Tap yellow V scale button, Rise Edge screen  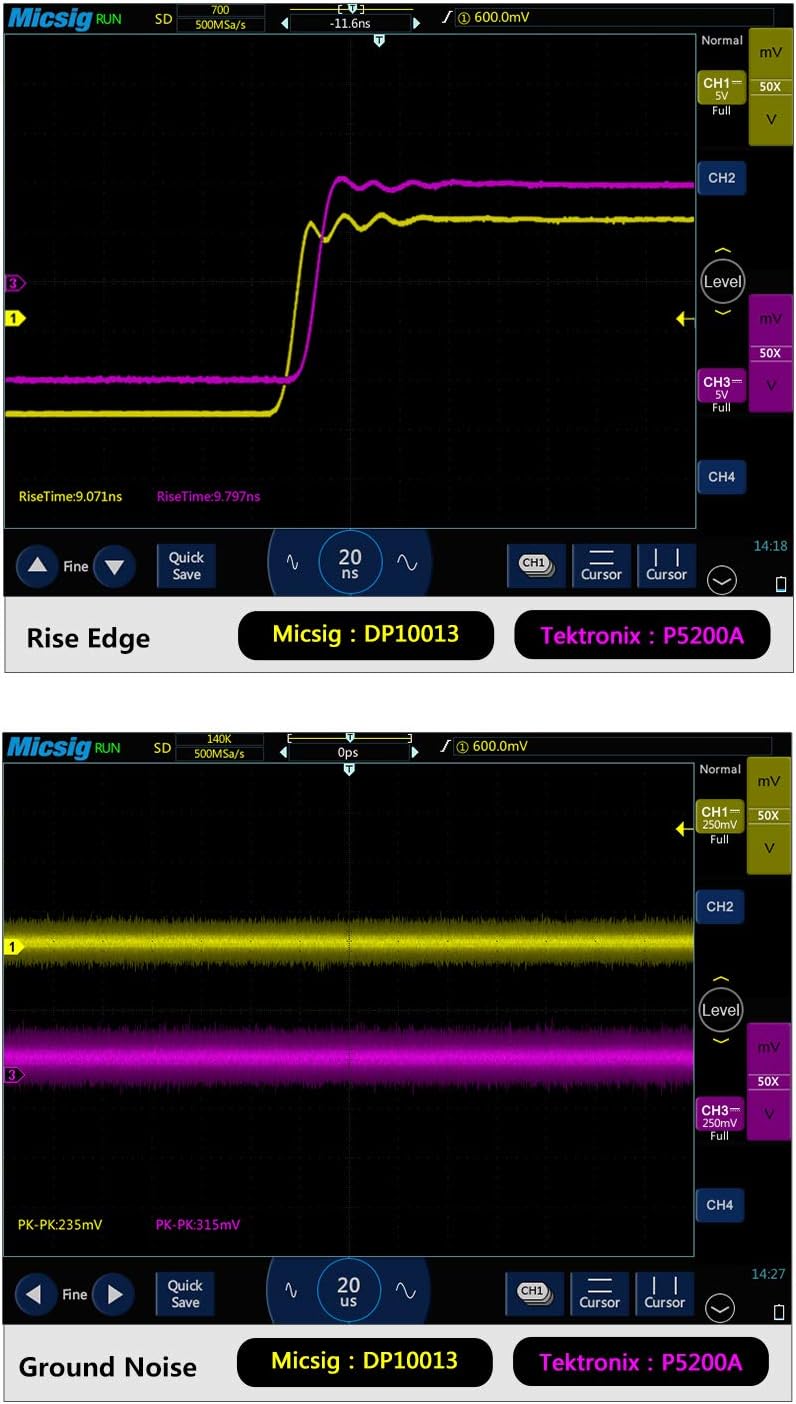coord(770,120)
